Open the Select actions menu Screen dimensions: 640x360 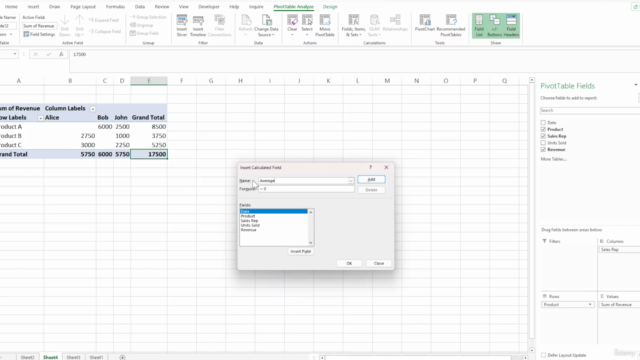[x=307, y=26]
